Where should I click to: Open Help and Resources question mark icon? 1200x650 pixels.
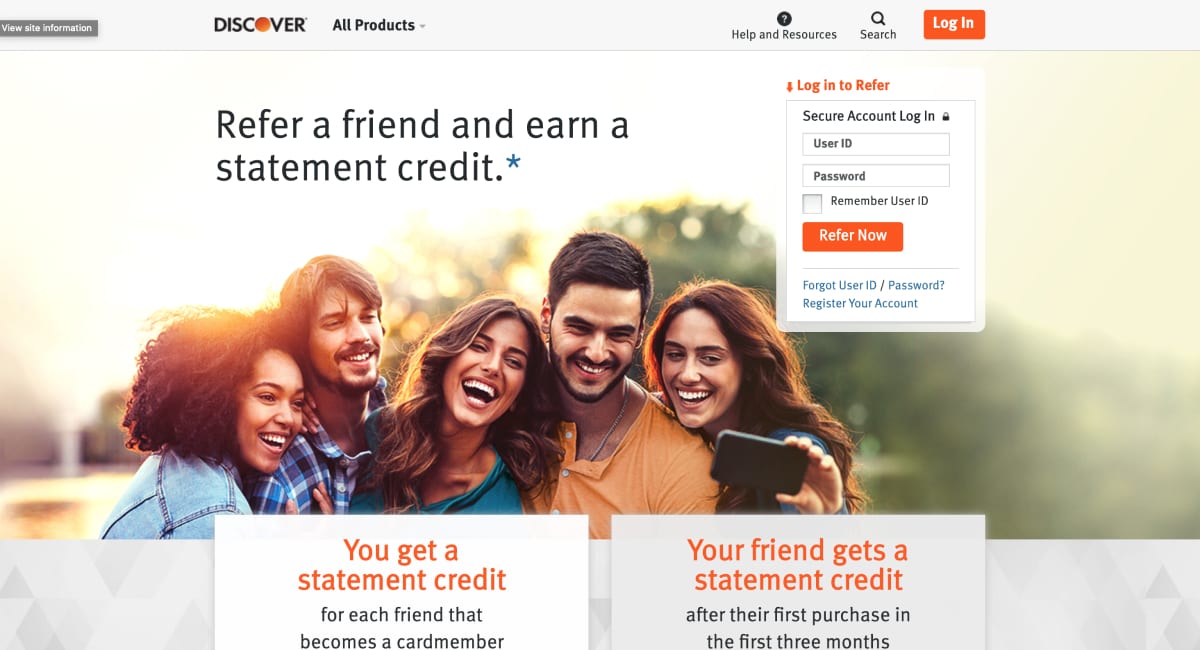pyautogui.click(x=784, y=18)
